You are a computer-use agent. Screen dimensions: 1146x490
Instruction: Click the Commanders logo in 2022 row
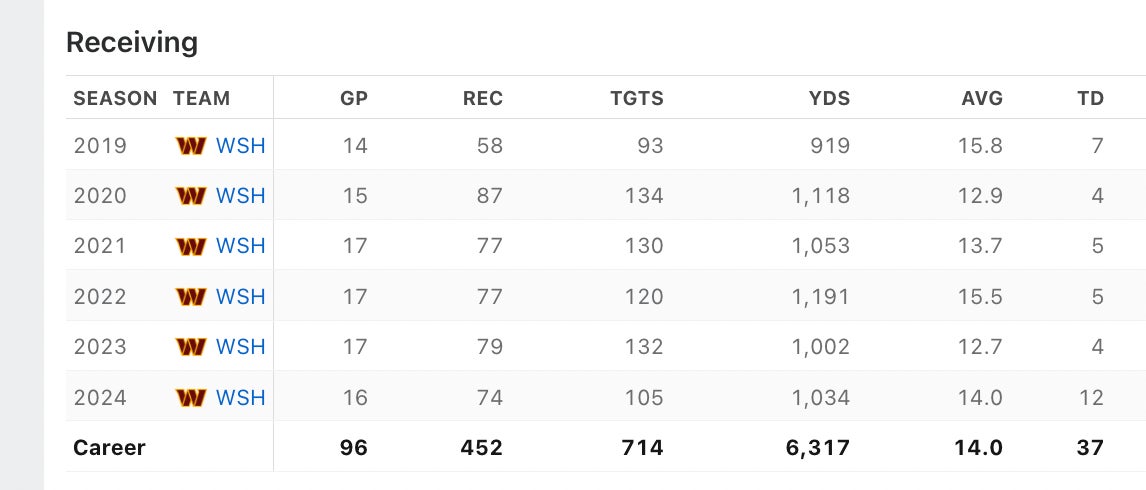point(190,297)
